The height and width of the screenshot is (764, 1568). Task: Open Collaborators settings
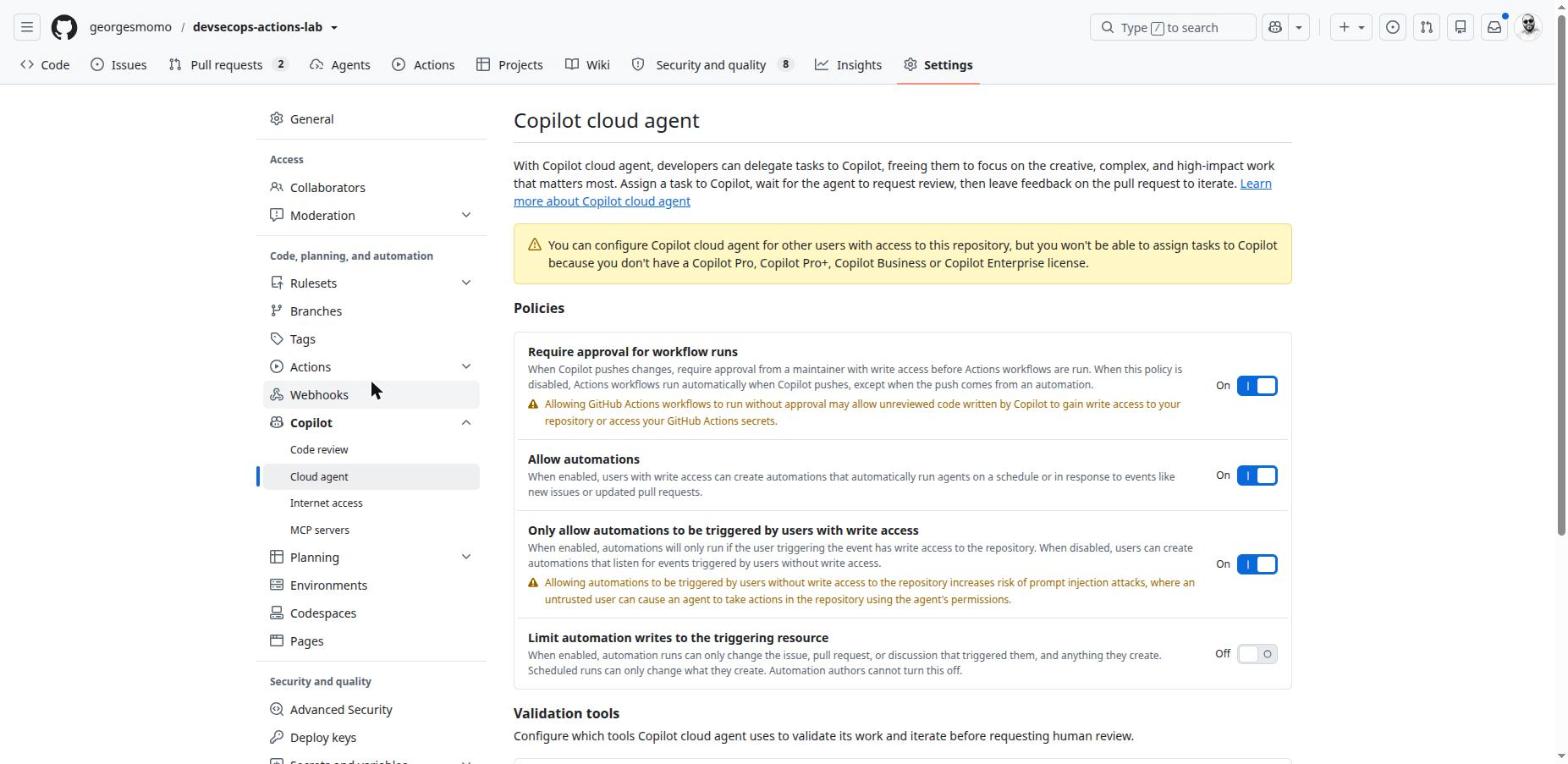coord(371,187)
